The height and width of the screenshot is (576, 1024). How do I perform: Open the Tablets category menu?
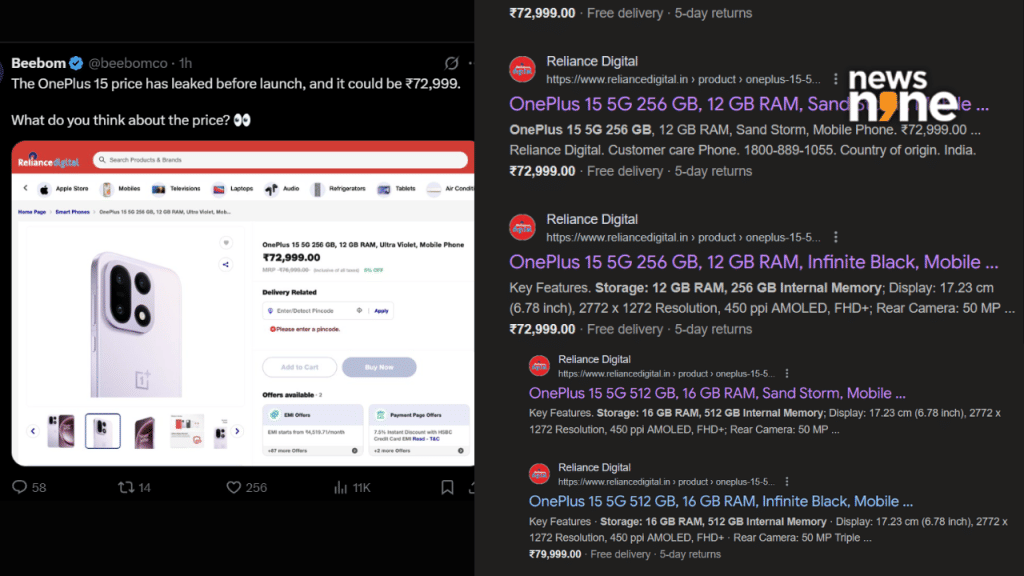click(383, 188)
